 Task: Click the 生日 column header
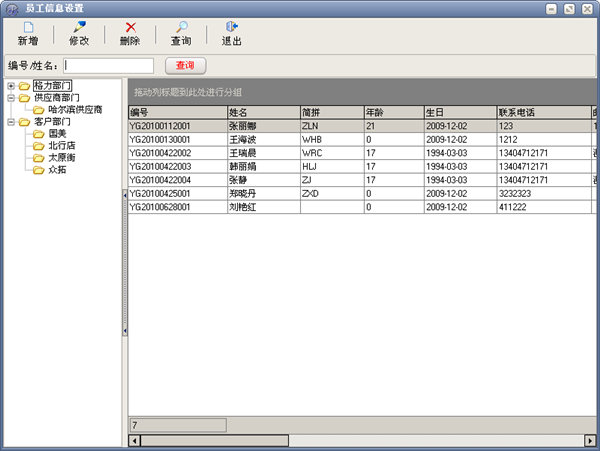click(458, 113)
